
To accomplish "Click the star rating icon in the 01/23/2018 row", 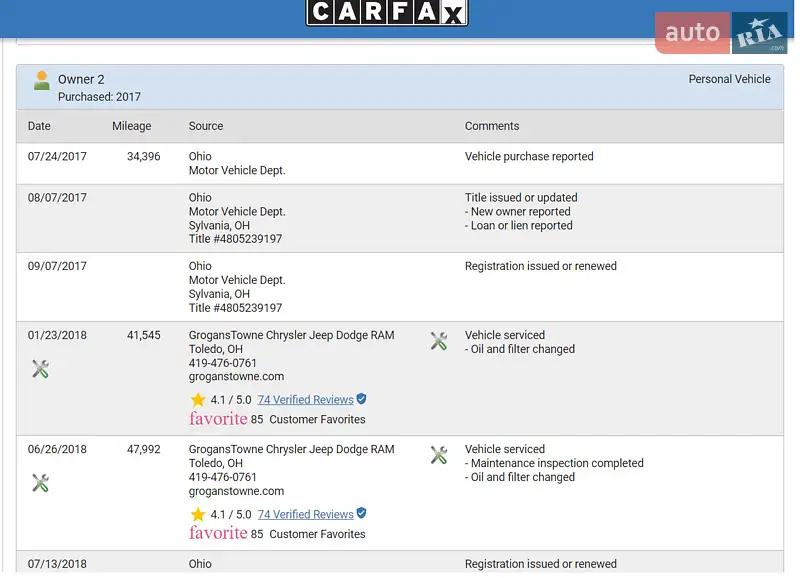I will pos(198,400).
